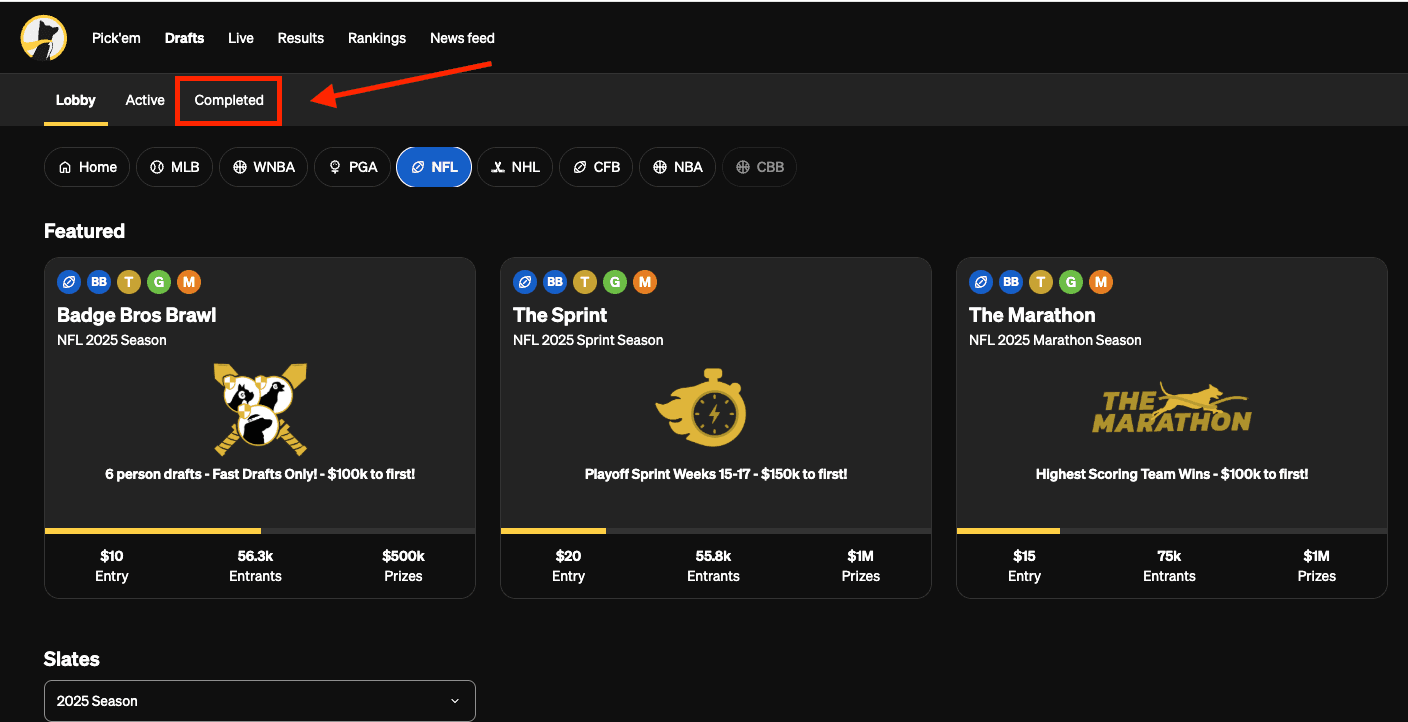Open the Completed drafts tab

click(229, 100)
